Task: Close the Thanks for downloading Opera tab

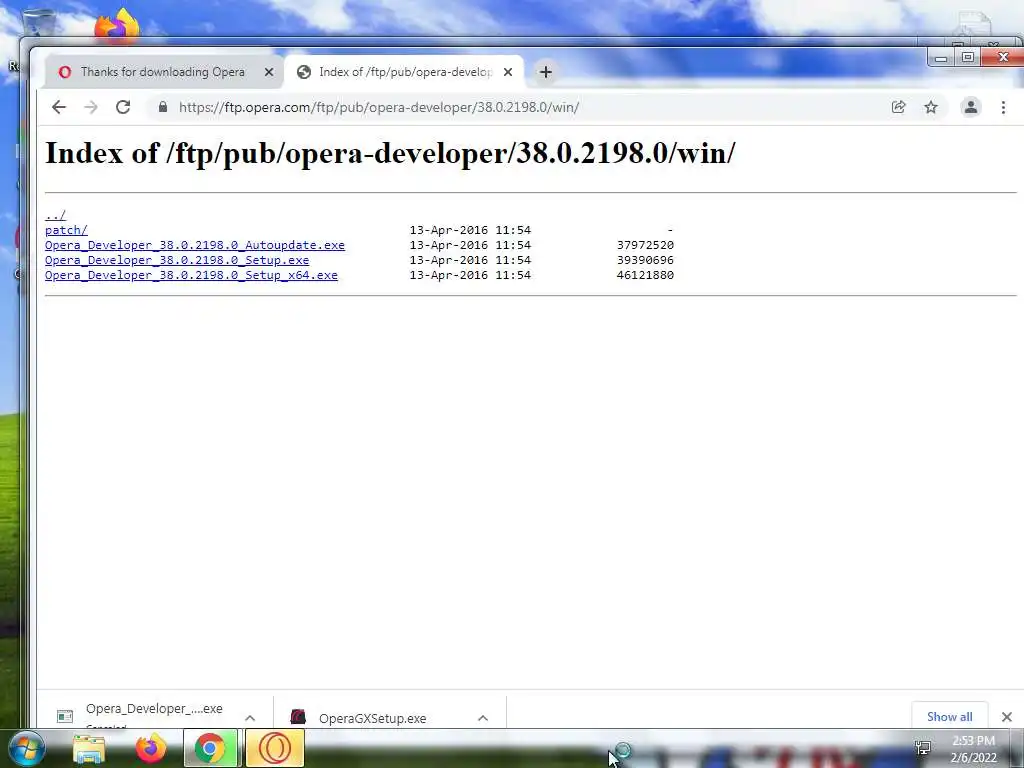Action: pos(268,72)
